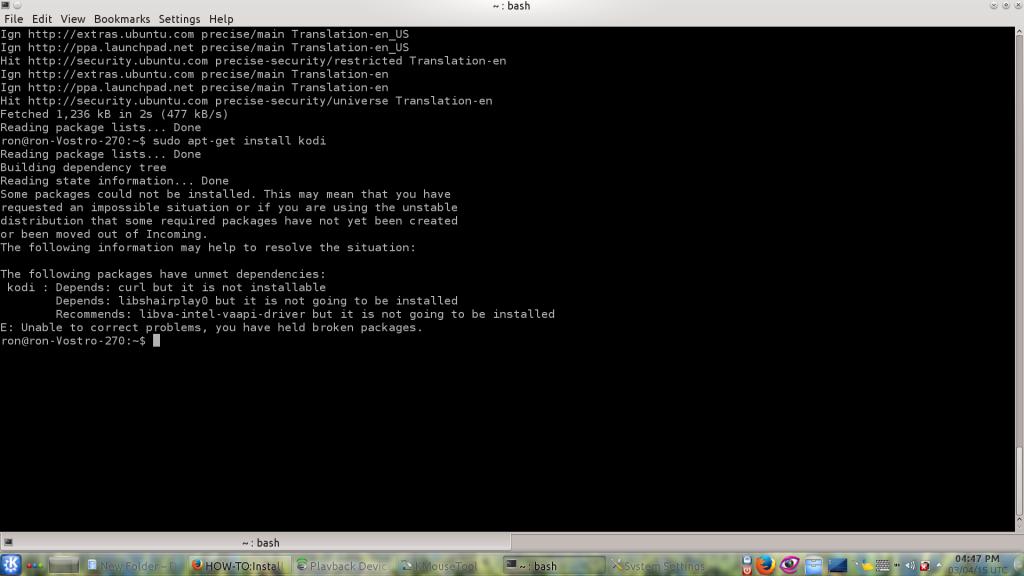Click the eye-shaped panel icon
Viewport: 1024px width, 576px height.
click(789, 565)
